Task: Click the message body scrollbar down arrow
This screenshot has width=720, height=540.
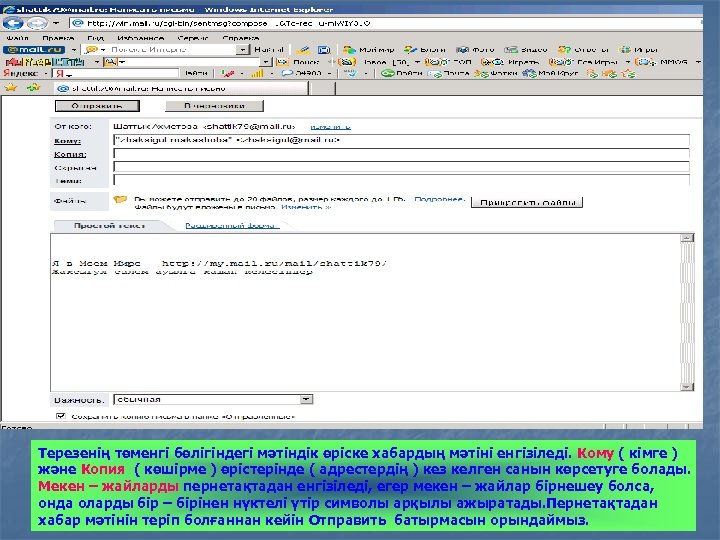Action: 687,387
